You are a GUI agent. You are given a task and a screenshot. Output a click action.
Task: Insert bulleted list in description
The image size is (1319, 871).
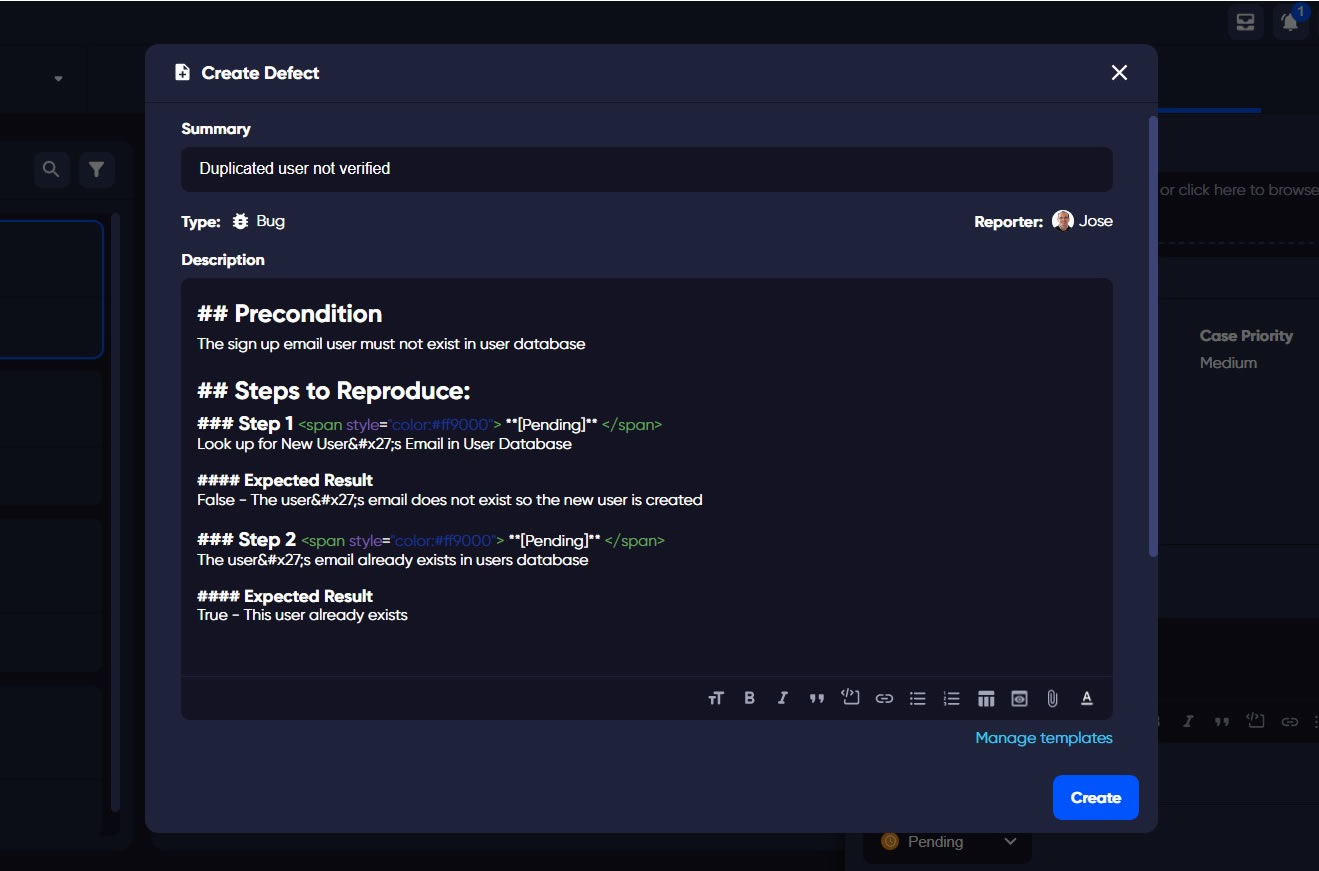click(x=917, y=699)
